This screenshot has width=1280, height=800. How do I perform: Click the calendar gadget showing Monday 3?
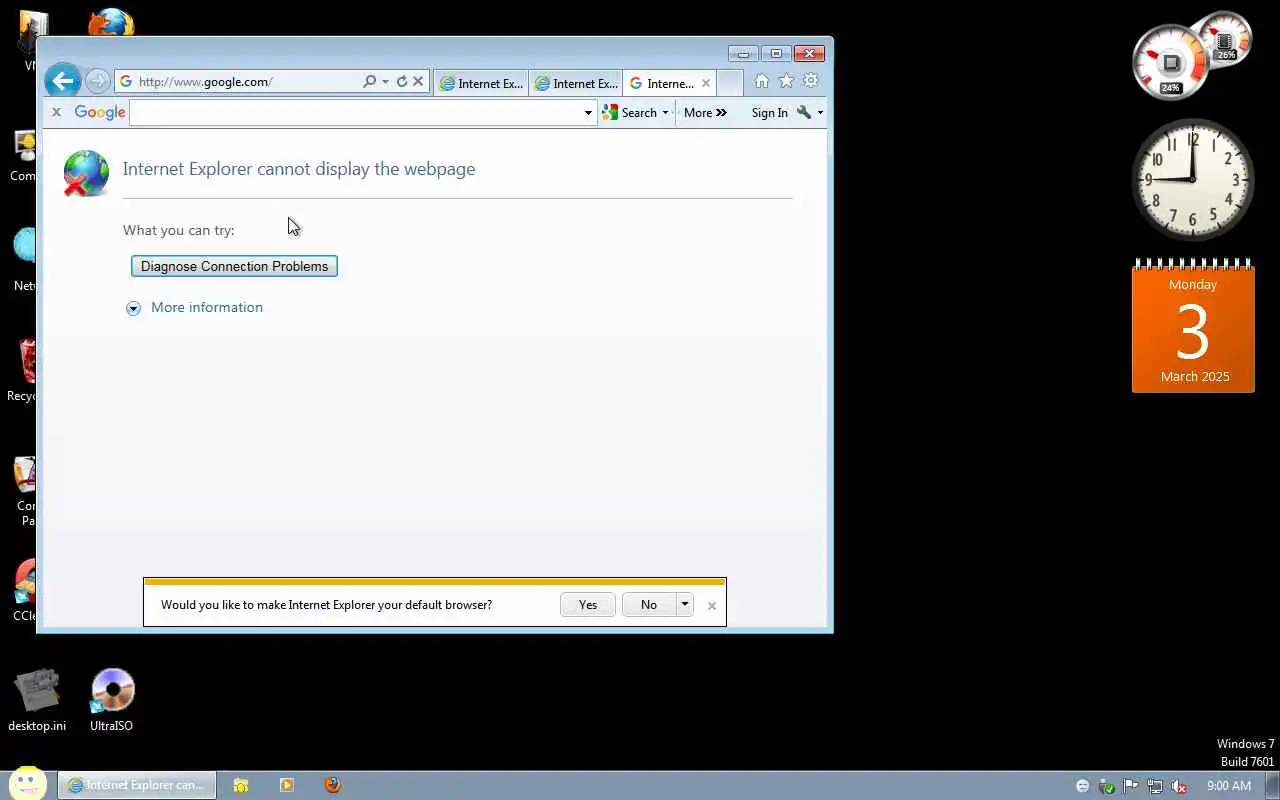[x=1193, y=326]
